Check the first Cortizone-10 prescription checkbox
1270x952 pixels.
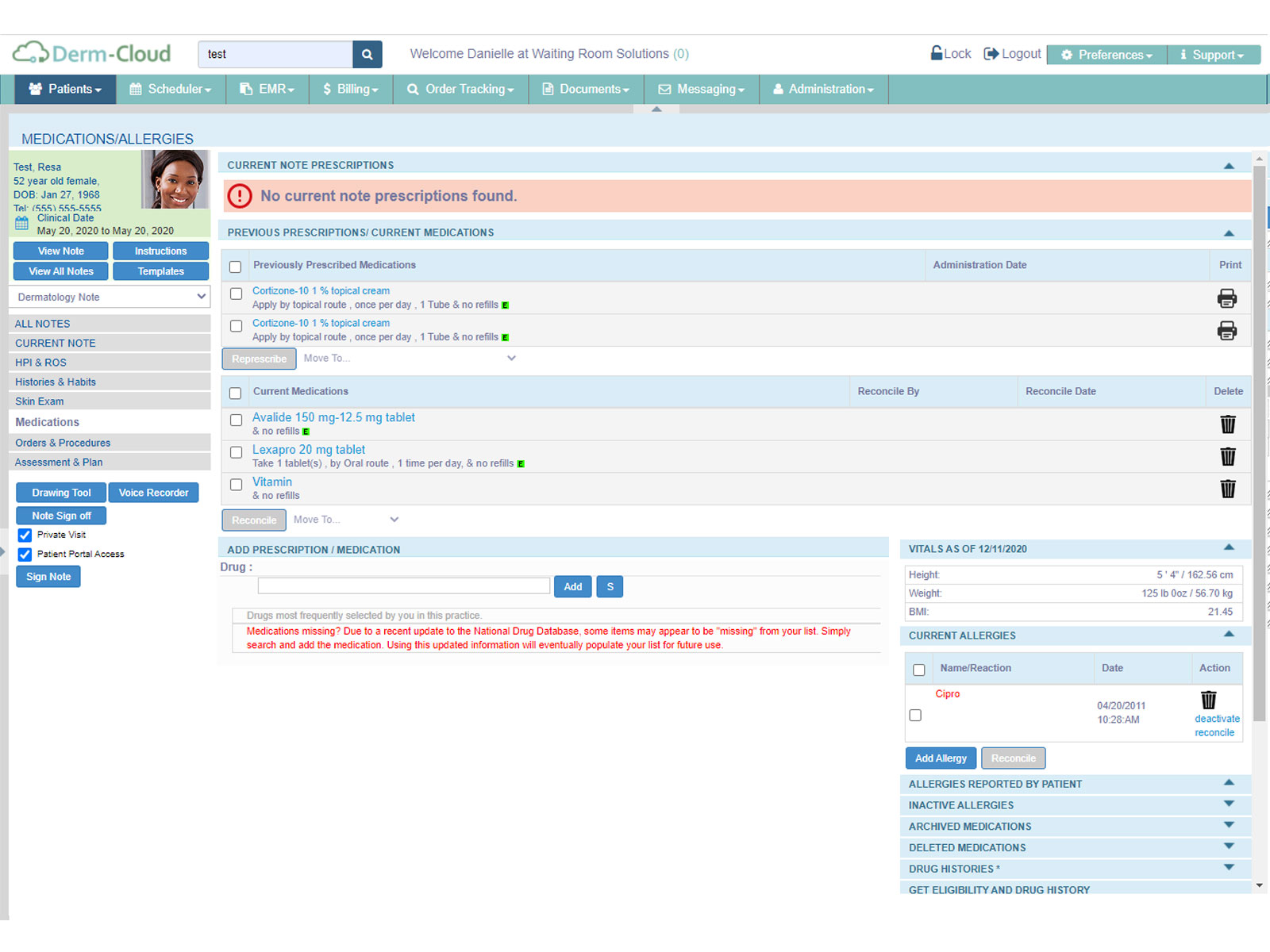pos(236,294)
